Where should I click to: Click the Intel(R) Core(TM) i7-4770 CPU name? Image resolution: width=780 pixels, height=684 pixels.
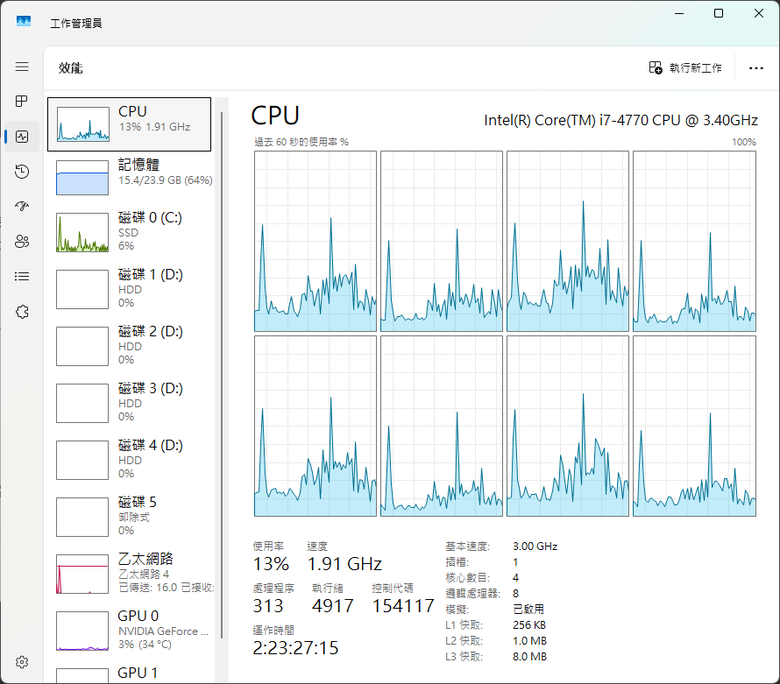(x=621, y=120)
